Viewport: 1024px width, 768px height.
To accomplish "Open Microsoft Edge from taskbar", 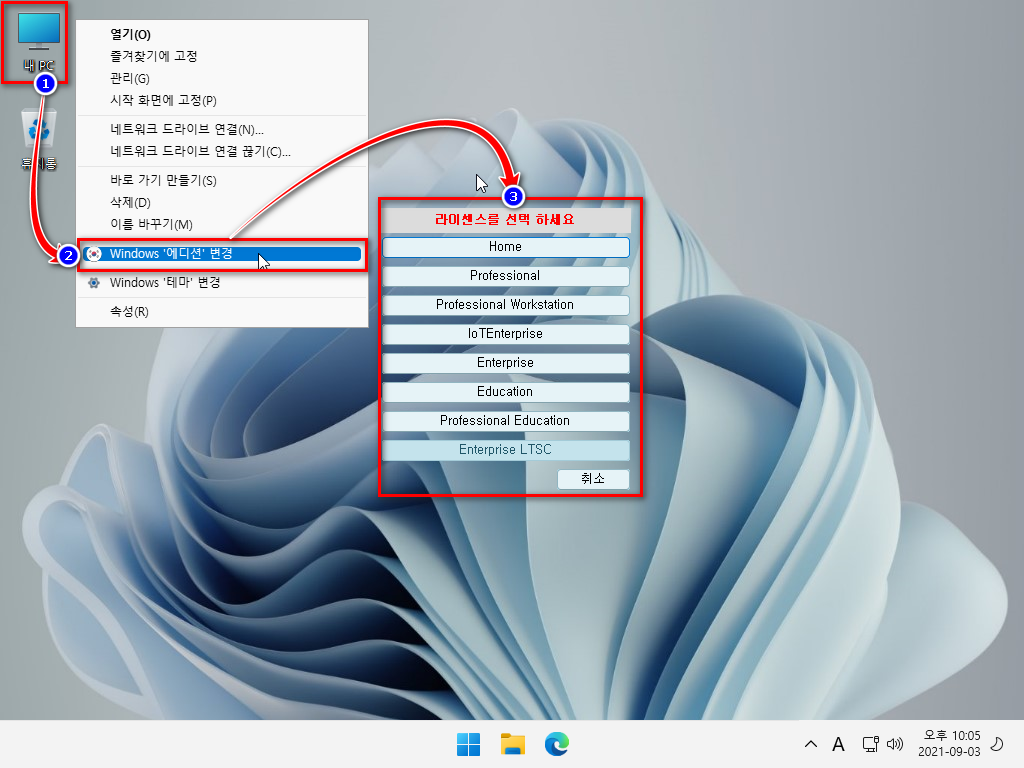I will [x=556, y=744].
